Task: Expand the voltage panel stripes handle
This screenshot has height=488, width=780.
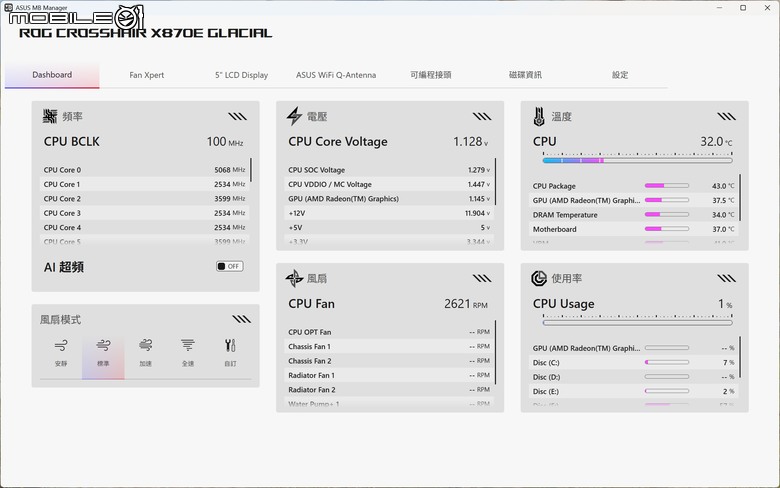Action: tap(482, 116)
